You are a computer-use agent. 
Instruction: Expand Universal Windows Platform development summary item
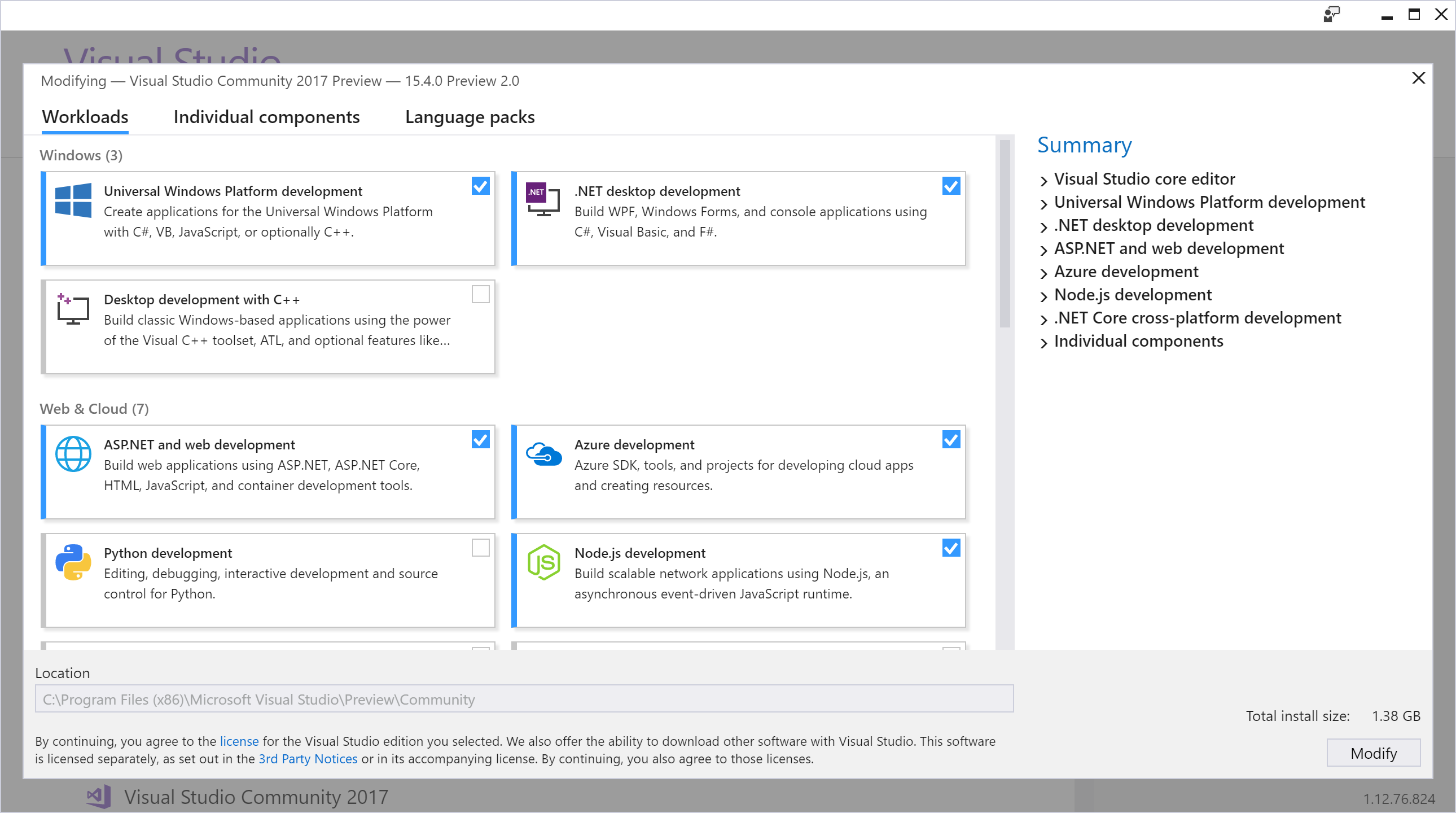[1043, 204]
